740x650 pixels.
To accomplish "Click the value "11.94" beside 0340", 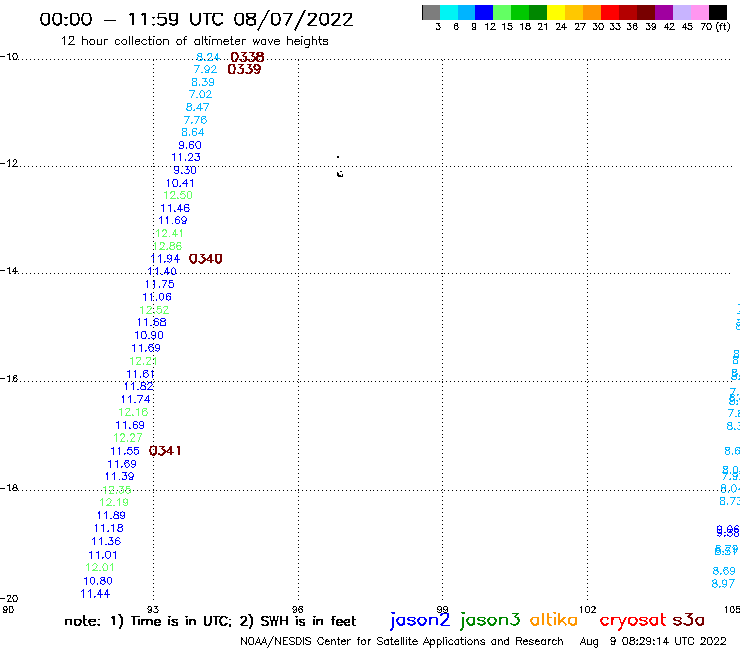I will point(165,259).
